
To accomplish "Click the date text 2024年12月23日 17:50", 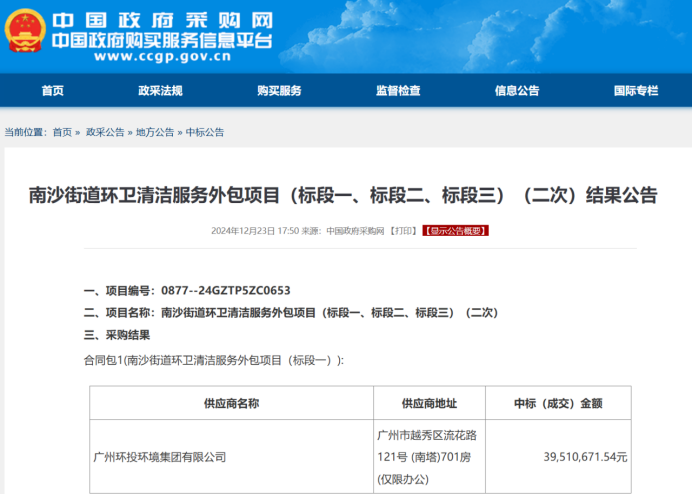I will 255,231.
